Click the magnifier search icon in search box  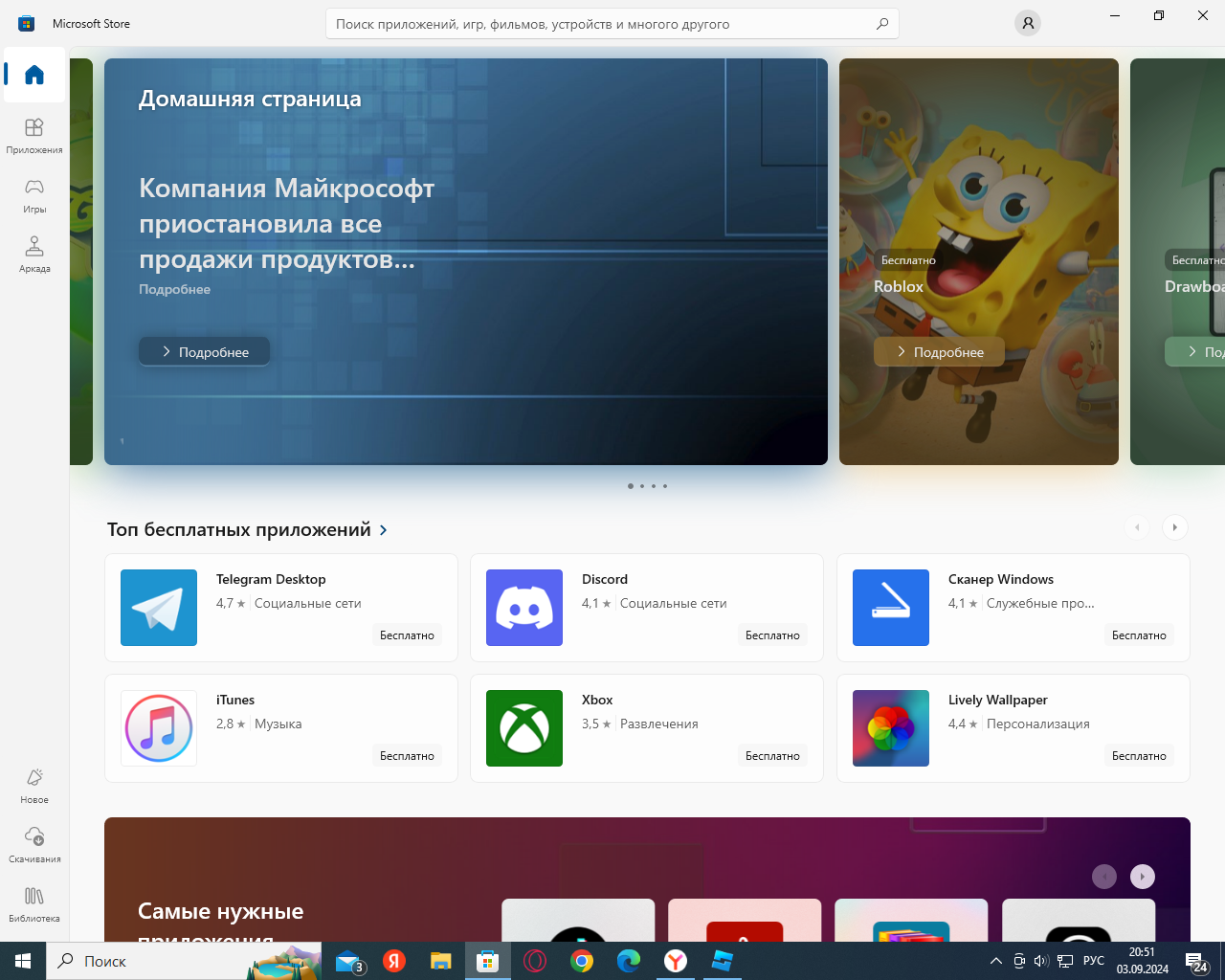point(882,23)
